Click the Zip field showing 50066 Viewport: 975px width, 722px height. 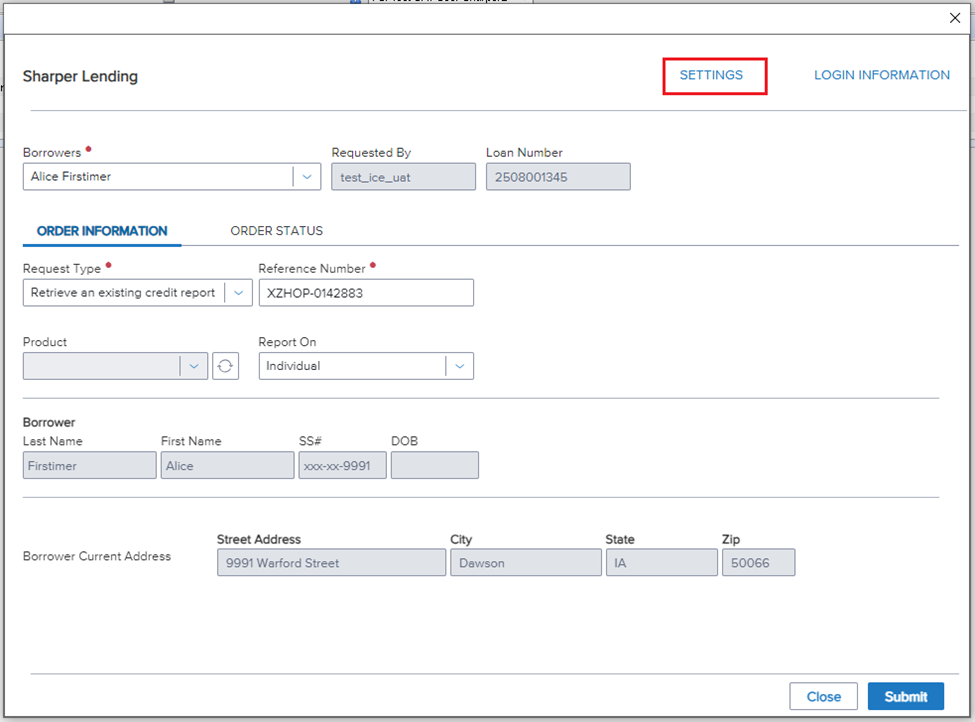758,562
